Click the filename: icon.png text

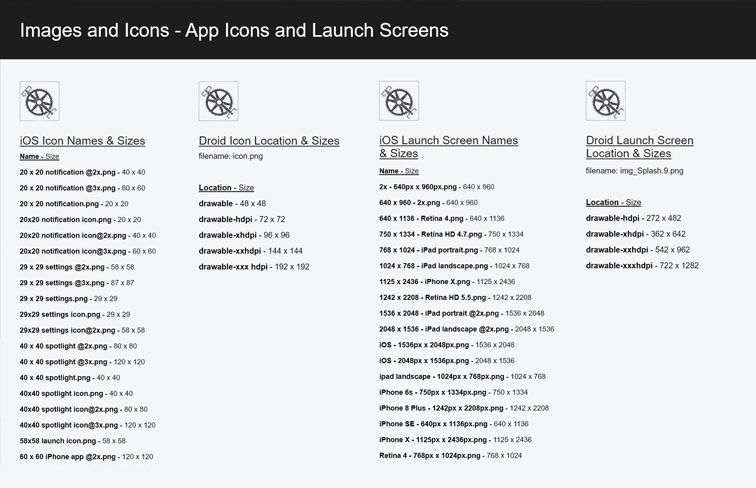231,157
